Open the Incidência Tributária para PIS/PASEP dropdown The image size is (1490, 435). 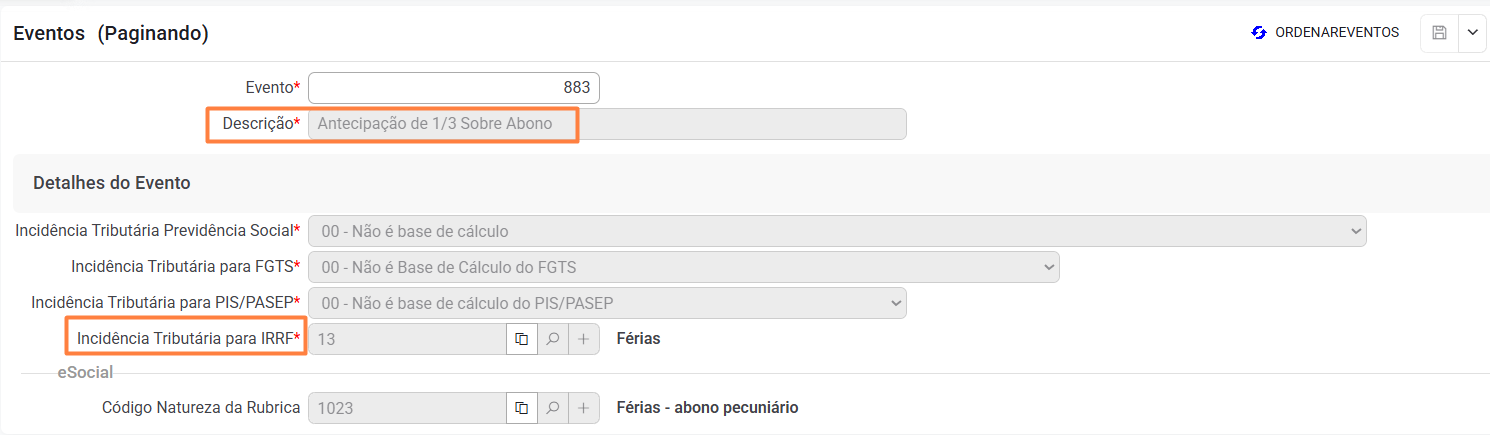(607, 303)
